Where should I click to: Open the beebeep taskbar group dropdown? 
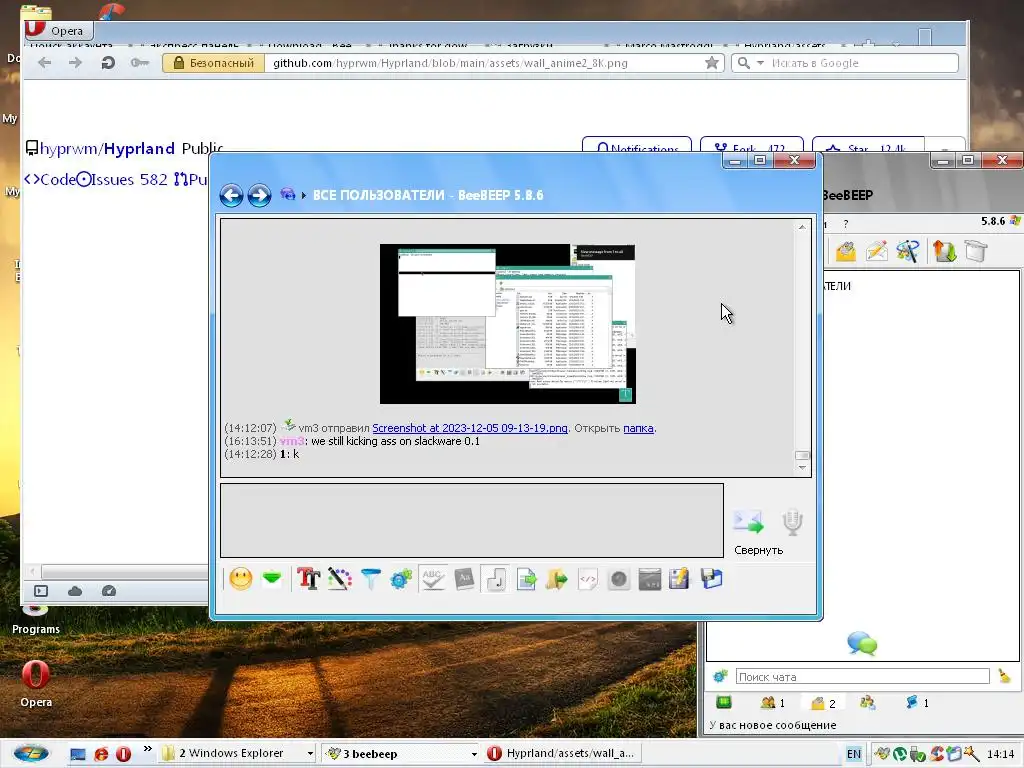coord(474,754)
